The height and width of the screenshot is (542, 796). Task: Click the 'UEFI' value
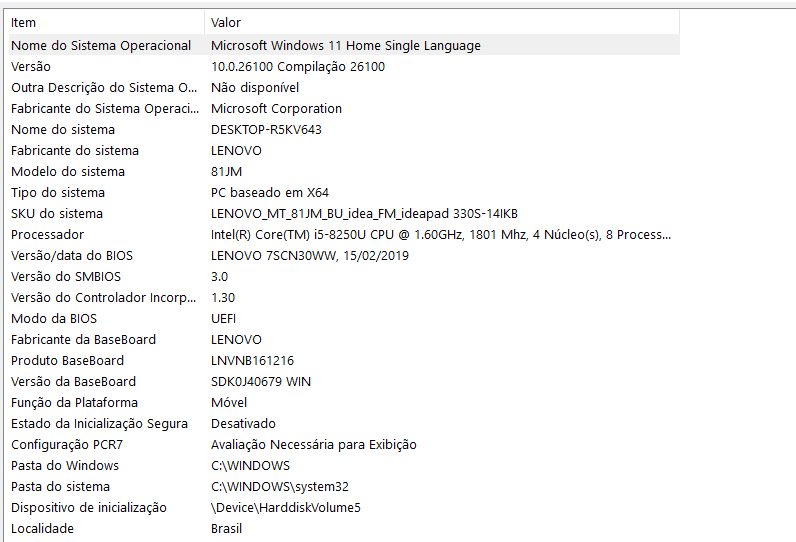click(223, 319)
